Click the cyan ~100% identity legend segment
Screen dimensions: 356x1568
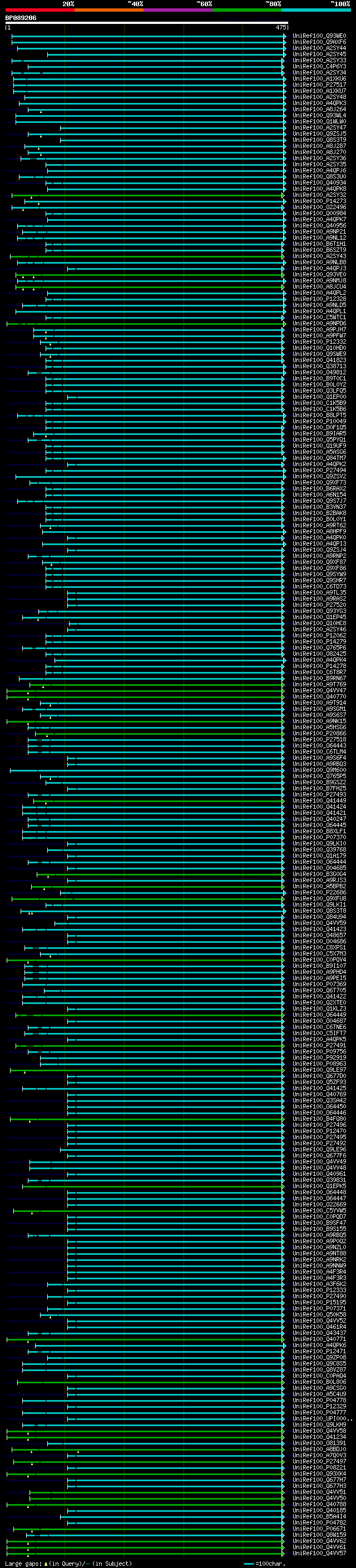(x=317, y=10)
